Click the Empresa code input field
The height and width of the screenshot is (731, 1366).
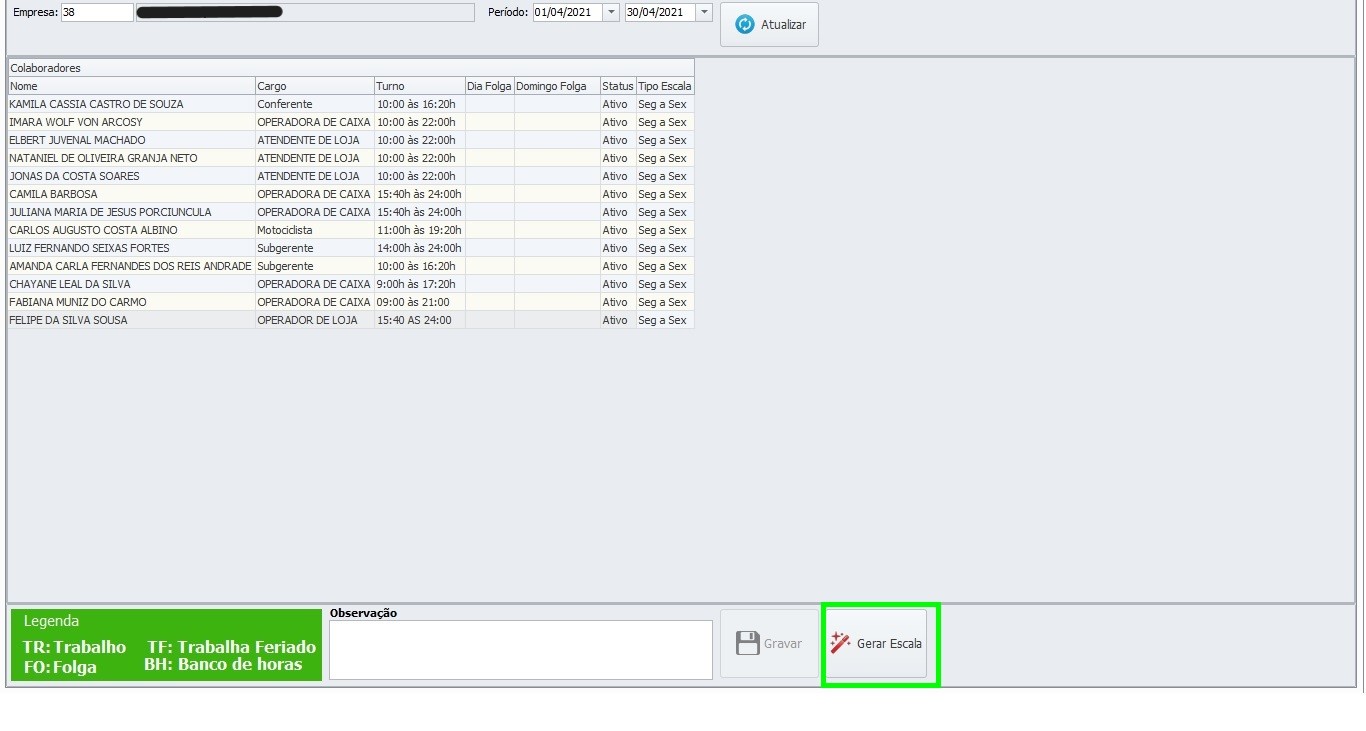[x=96, y=12]
